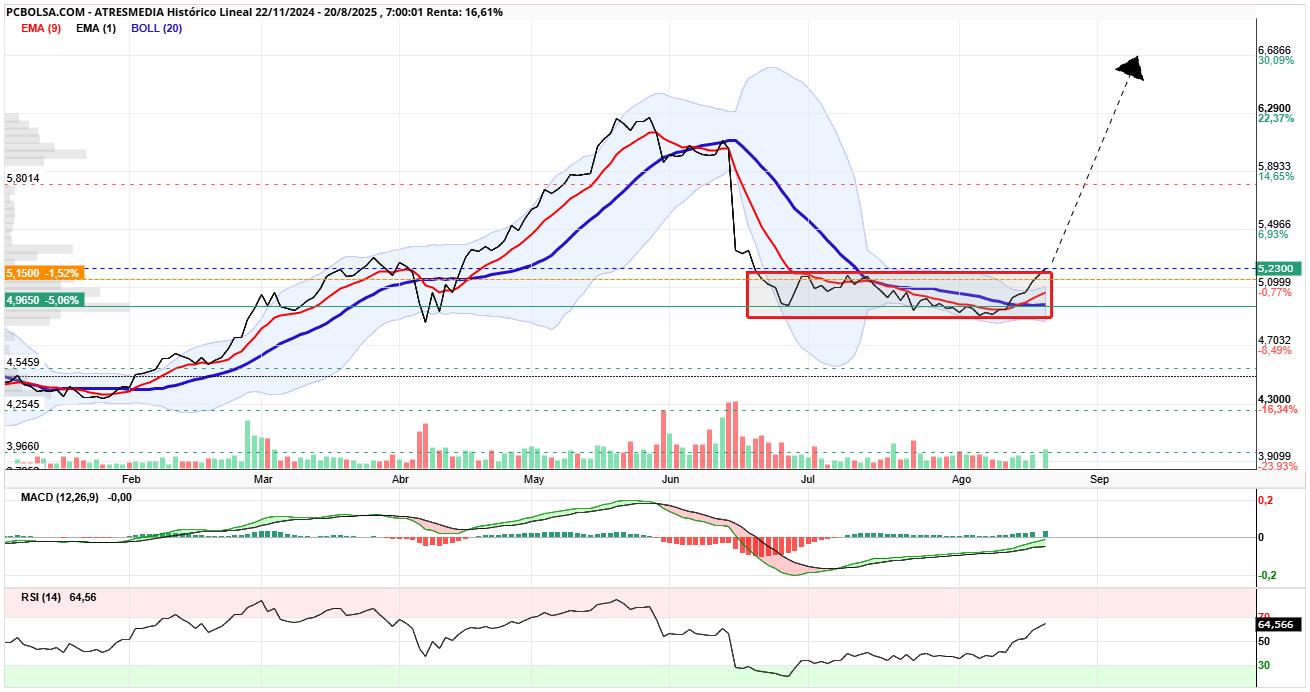Click the 3,9660 support level label
Viewport: 1310px width, 692px height.
pyautogui.click(x=23, y=447)
